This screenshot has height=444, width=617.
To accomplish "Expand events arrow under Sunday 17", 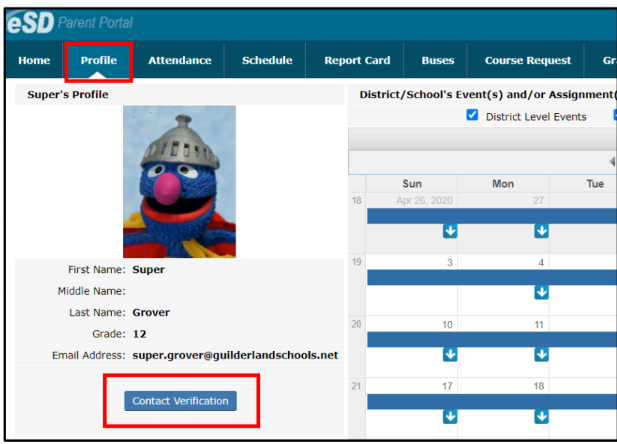I will click(450, 416).
